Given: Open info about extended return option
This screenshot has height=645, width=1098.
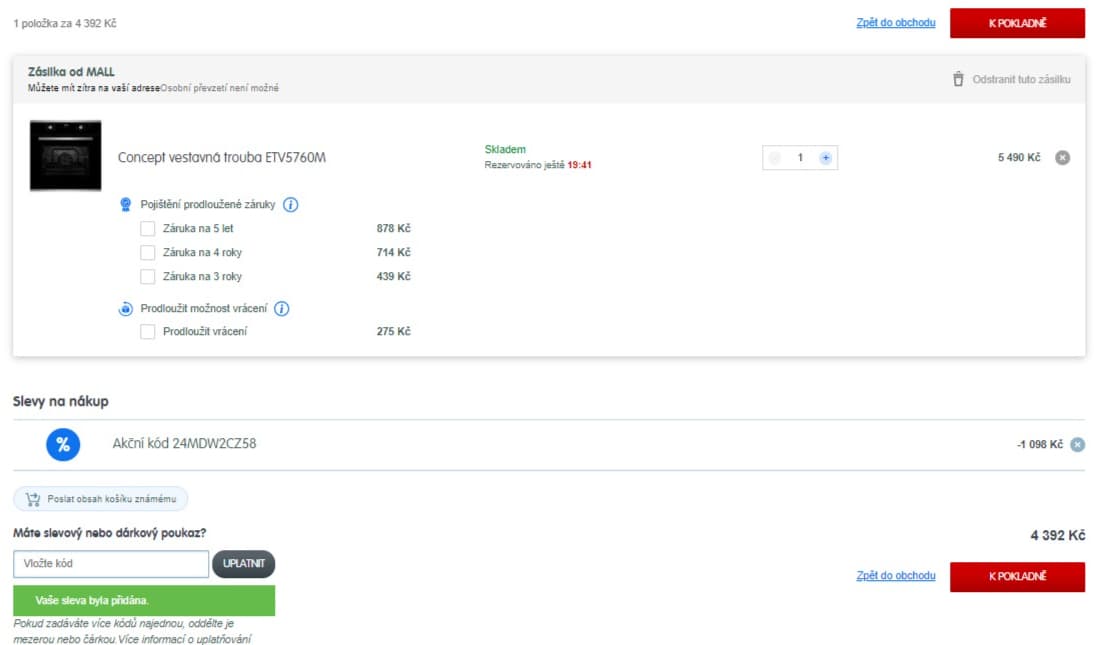Looking at the screenshot, I should [282, 308].
